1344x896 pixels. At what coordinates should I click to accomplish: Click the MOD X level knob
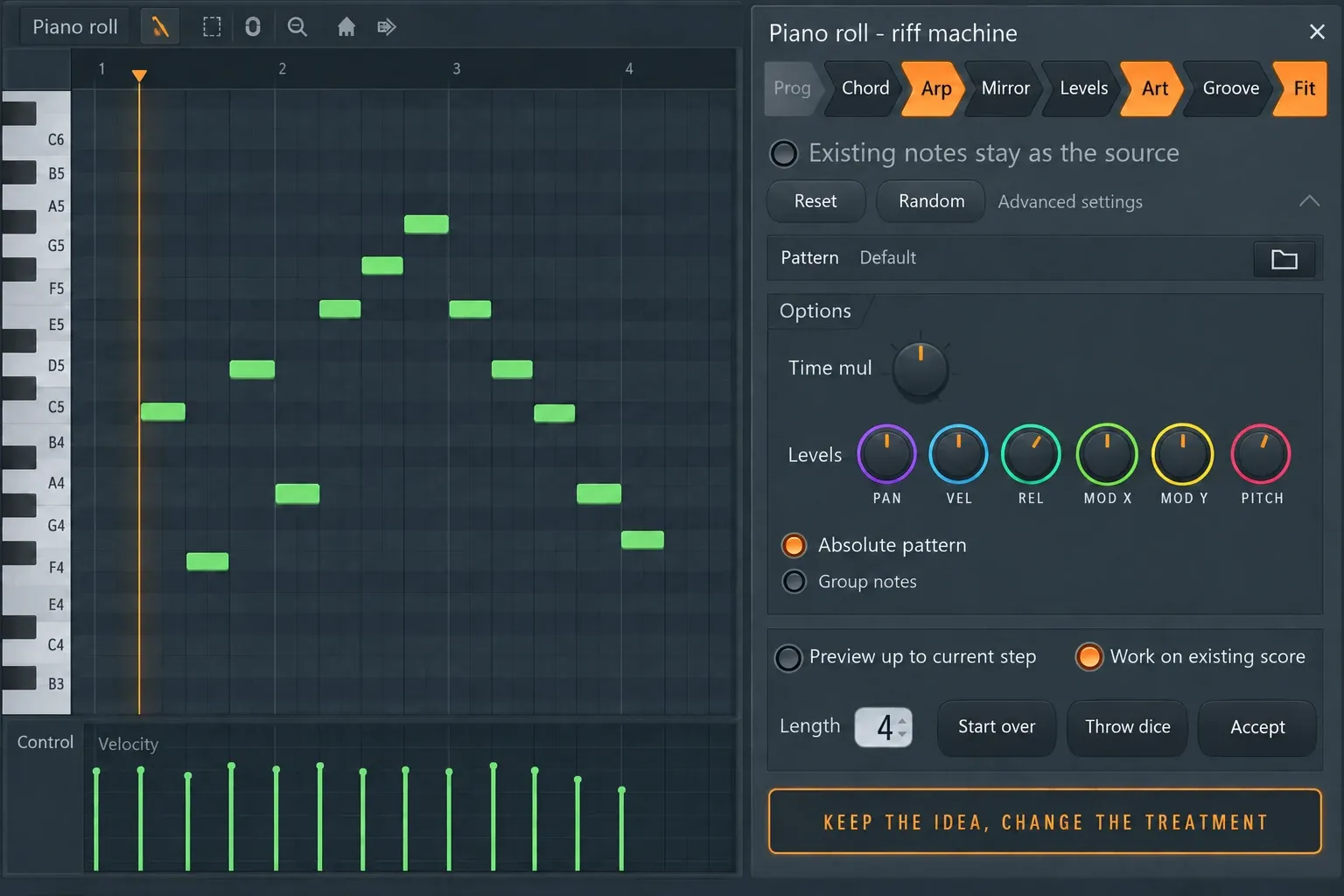pos(1107,454)
